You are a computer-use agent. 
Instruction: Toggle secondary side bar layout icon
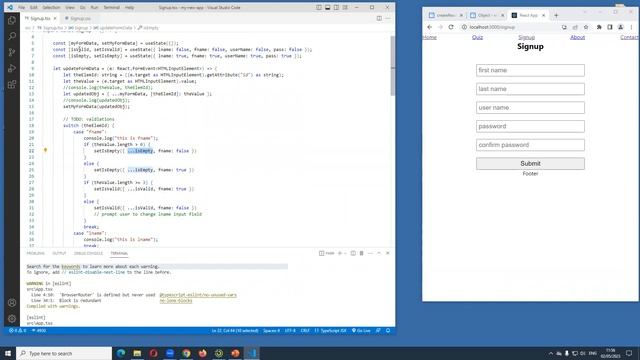(336, 7)
